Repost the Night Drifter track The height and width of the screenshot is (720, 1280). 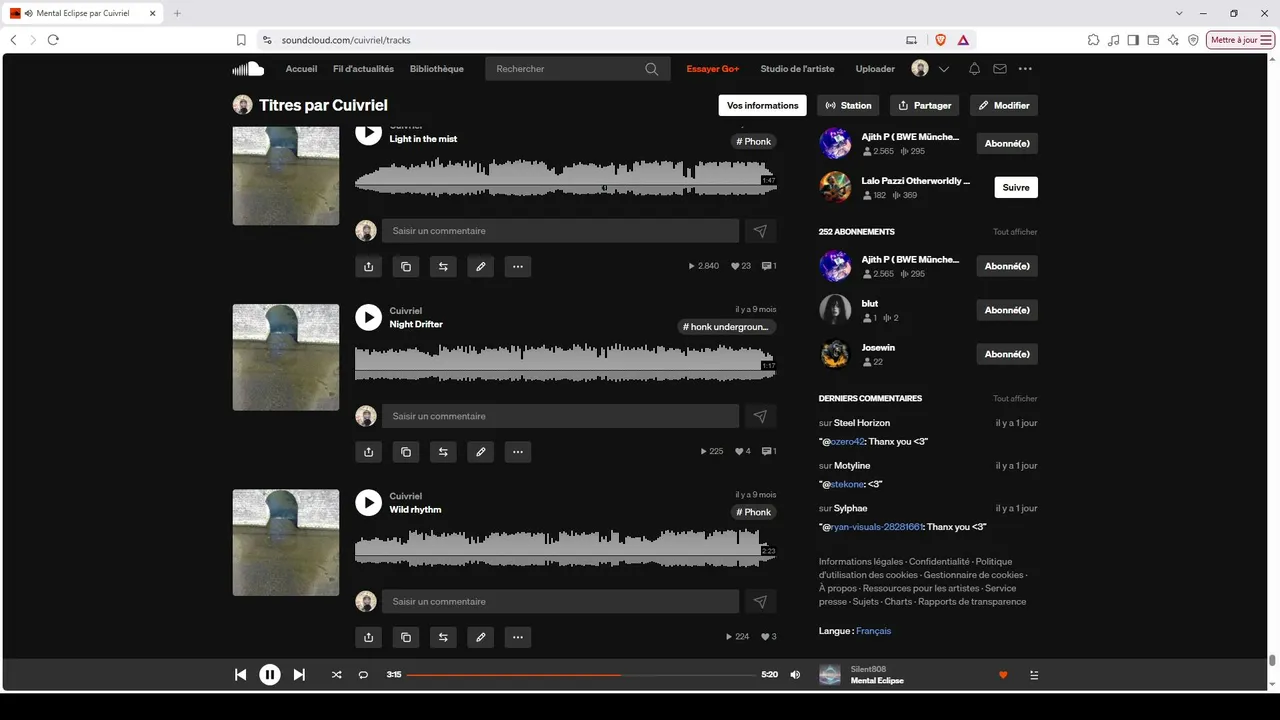coord(443,452)
